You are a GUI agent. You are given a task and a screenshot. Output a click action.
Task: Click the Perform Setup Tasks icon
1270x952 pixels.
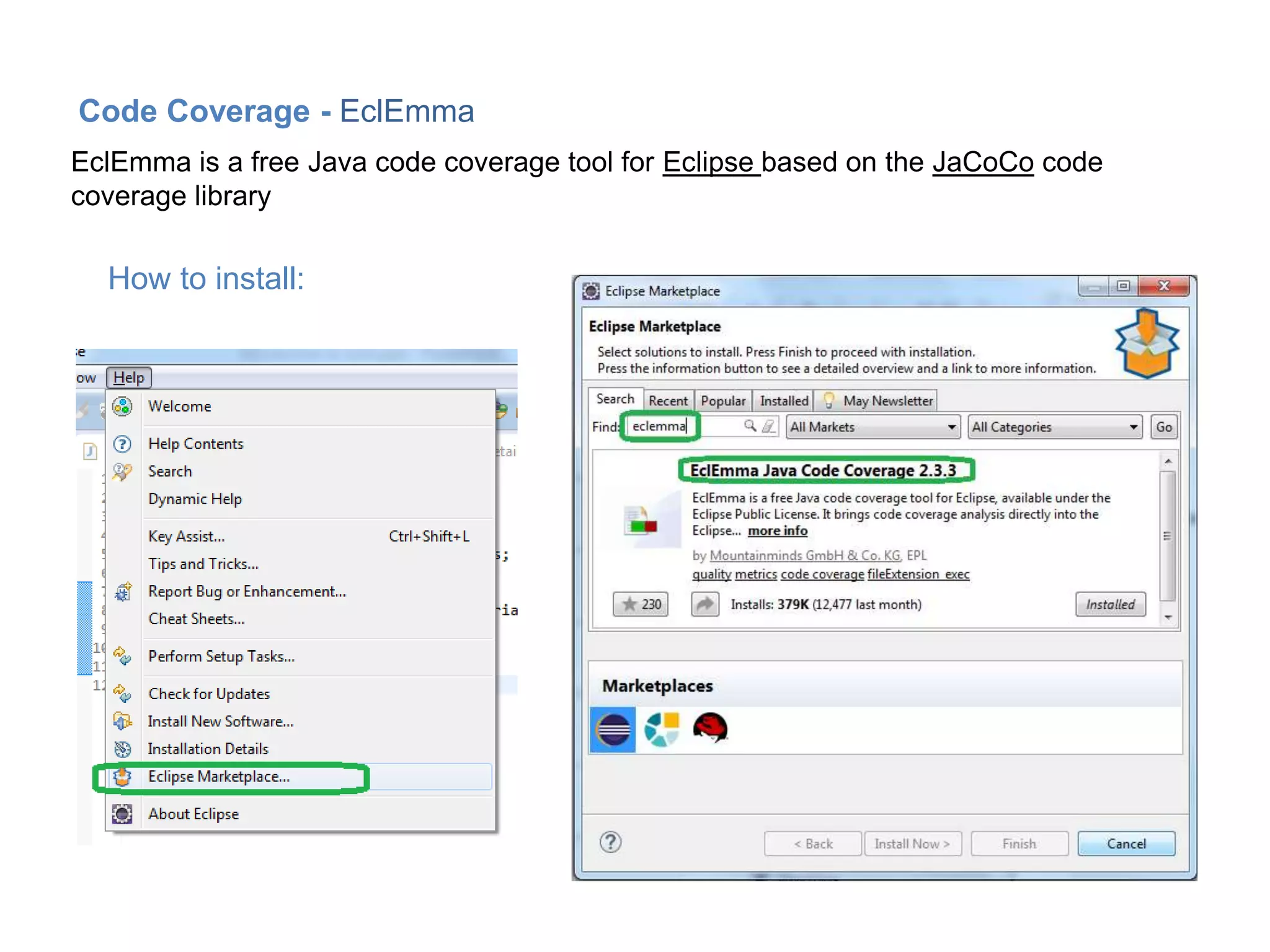click(x=123, y=656)
